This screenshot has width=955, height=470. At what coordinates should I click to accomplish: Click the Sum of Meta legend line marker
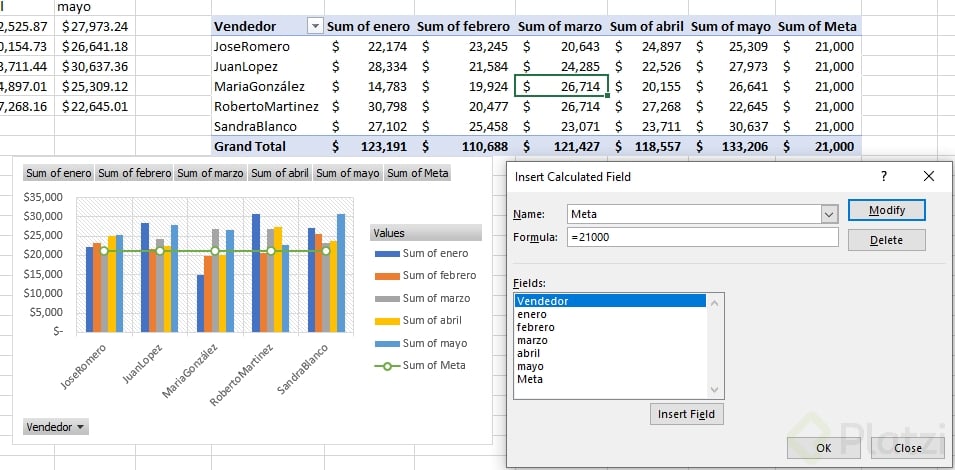pos(386,366)
